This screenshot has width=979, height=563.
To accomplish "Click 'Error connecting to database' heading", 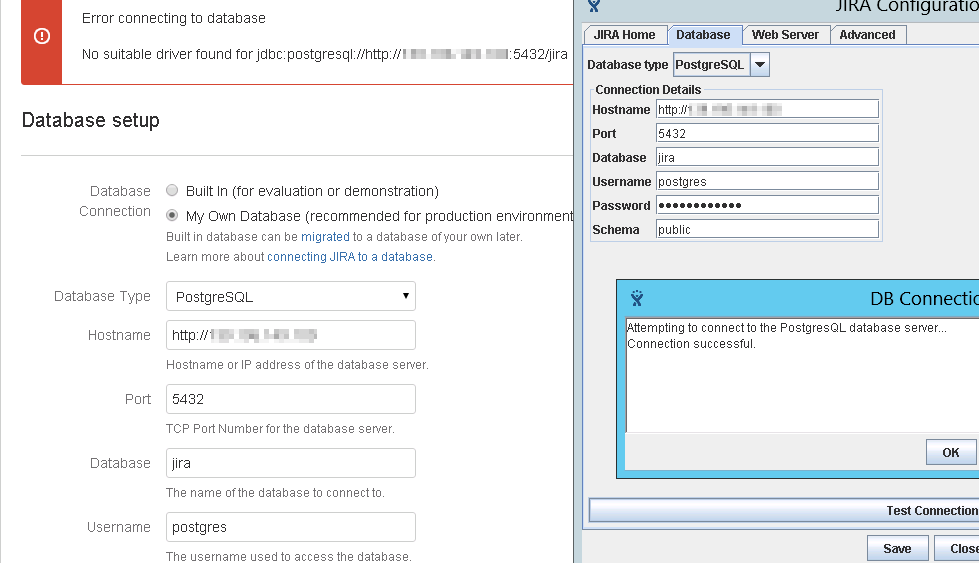I will tap(174, 18).
